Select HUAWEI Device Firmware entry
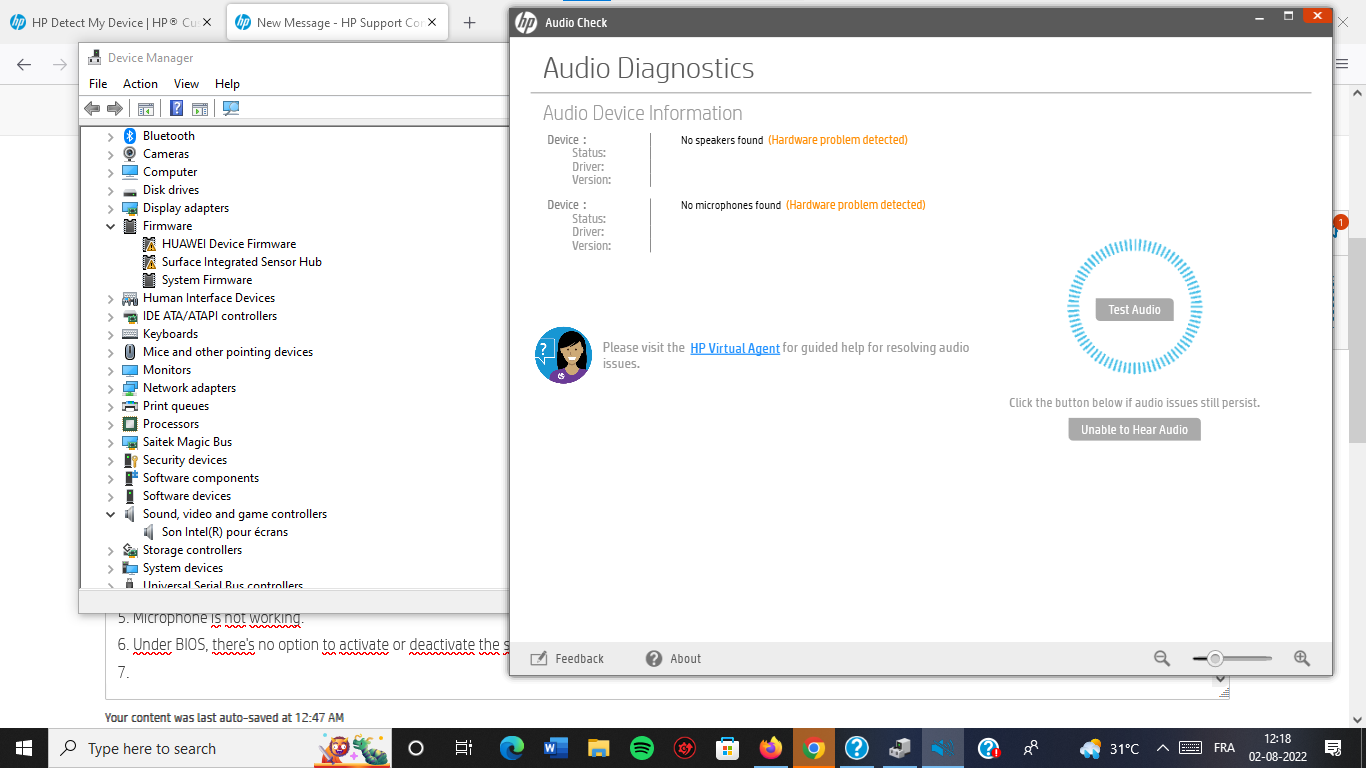This screenshot has height=768, width=1366. click(x=229, y=244)
